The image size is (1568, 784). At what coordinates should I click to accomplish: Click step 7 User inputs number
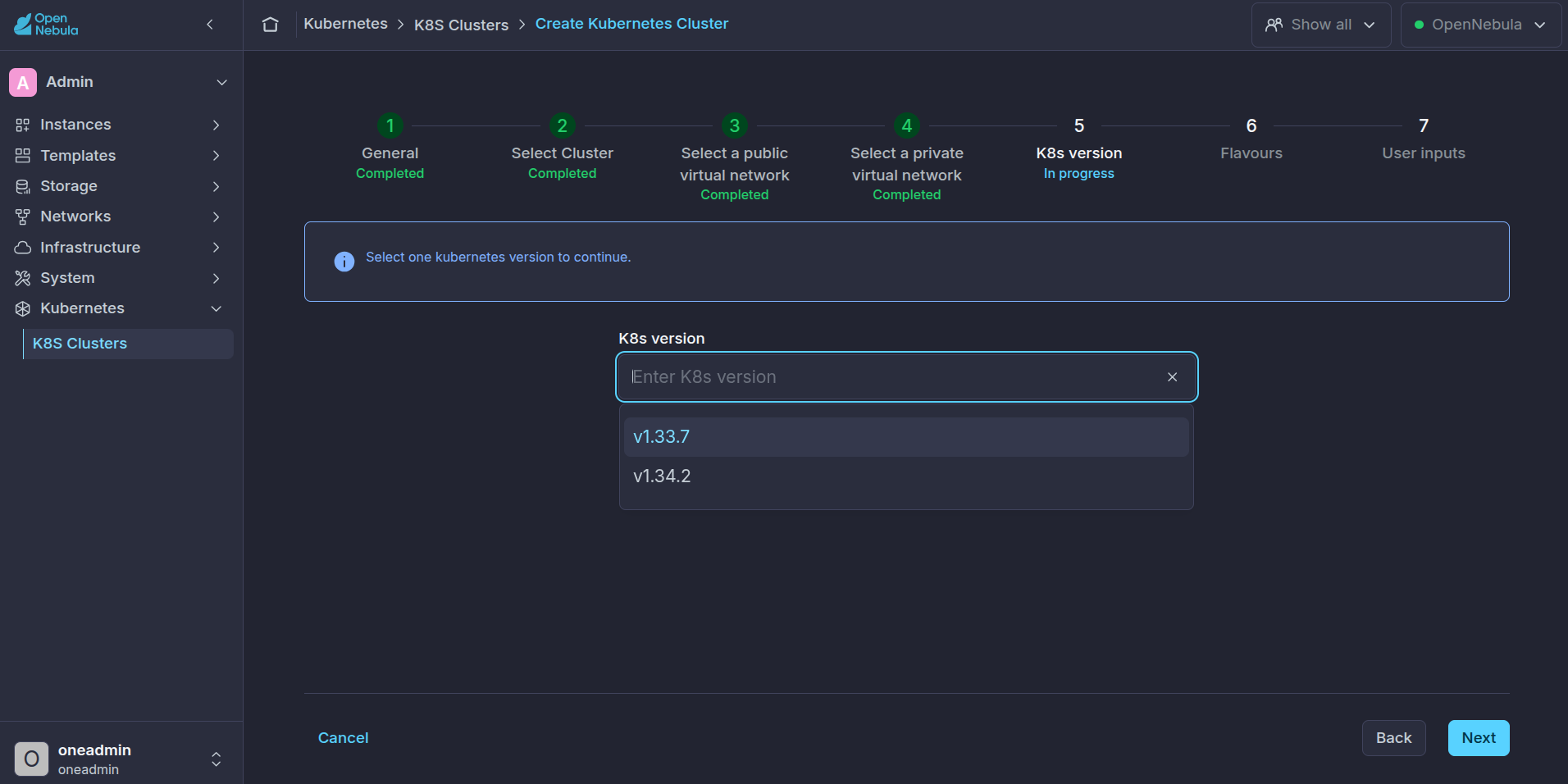tap(1424, 125)
